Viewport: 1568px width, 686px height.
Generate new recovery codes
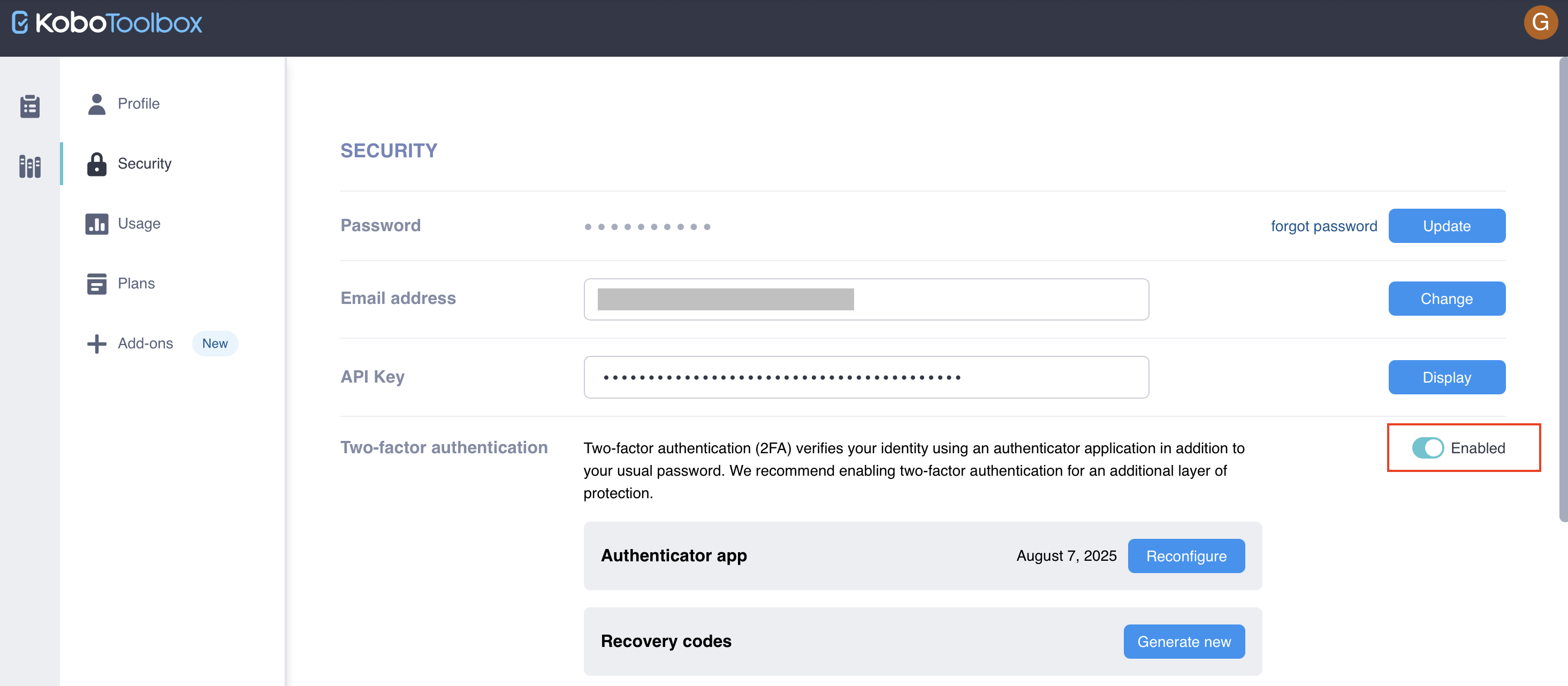tap(1183, 642)
